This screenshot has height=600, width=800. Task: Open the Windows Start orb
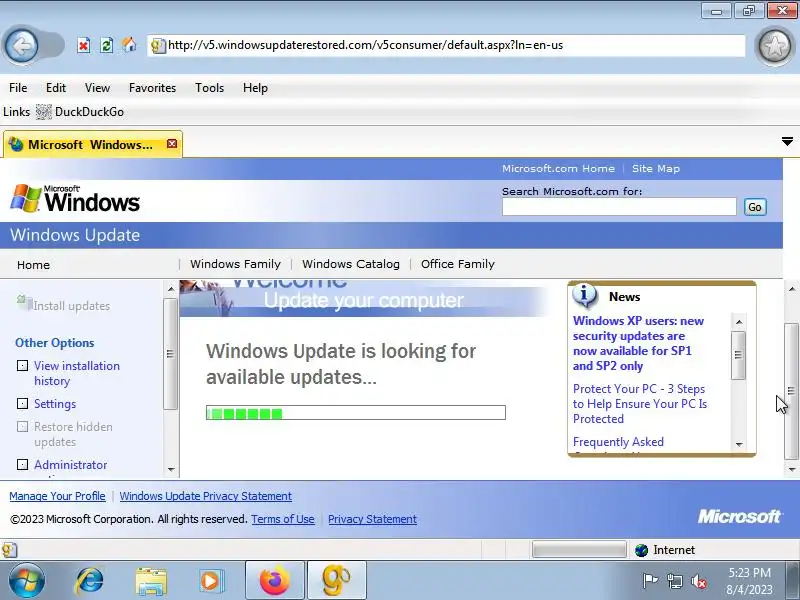(27, 581)
